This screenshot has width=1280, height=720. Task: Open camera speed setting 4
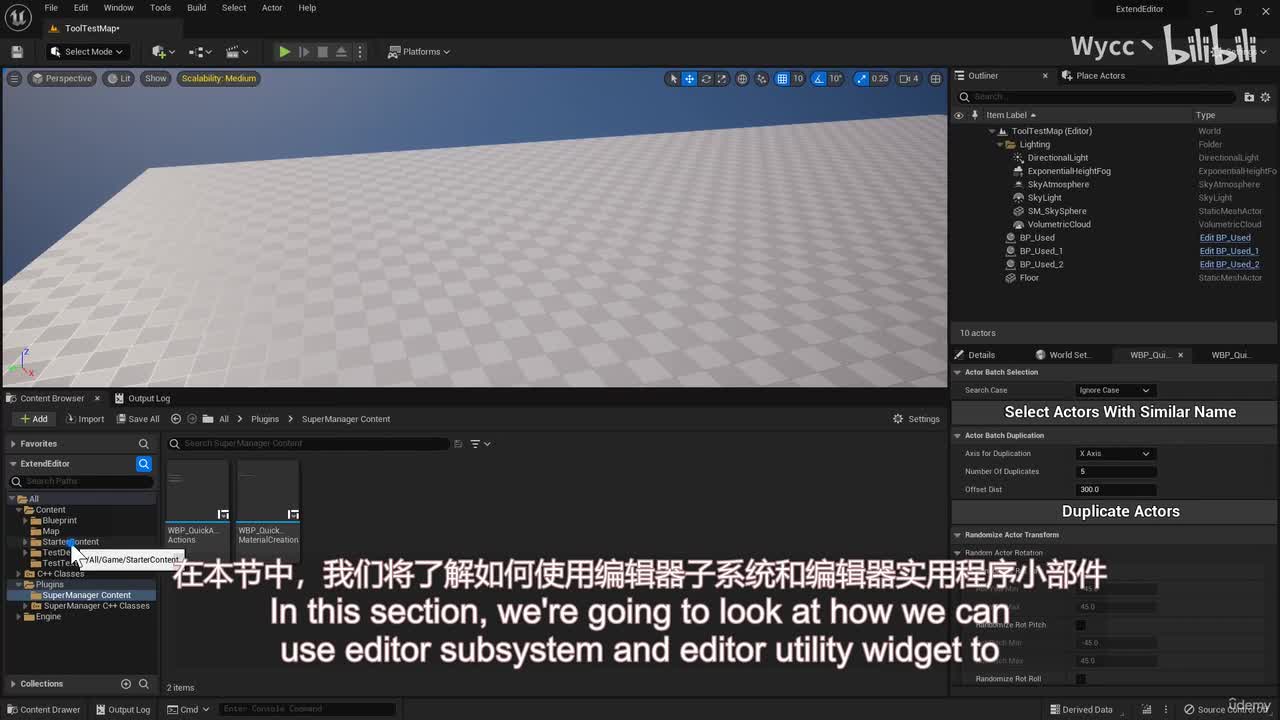909,78
